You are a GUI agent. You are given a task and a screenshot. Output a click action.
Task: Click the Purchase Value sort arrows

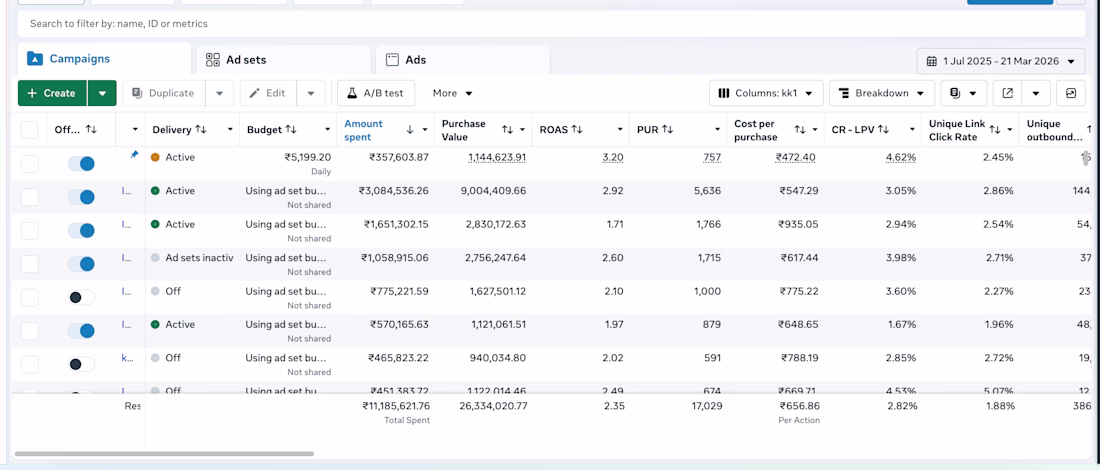pyautogui.click(x=507, y=130)
